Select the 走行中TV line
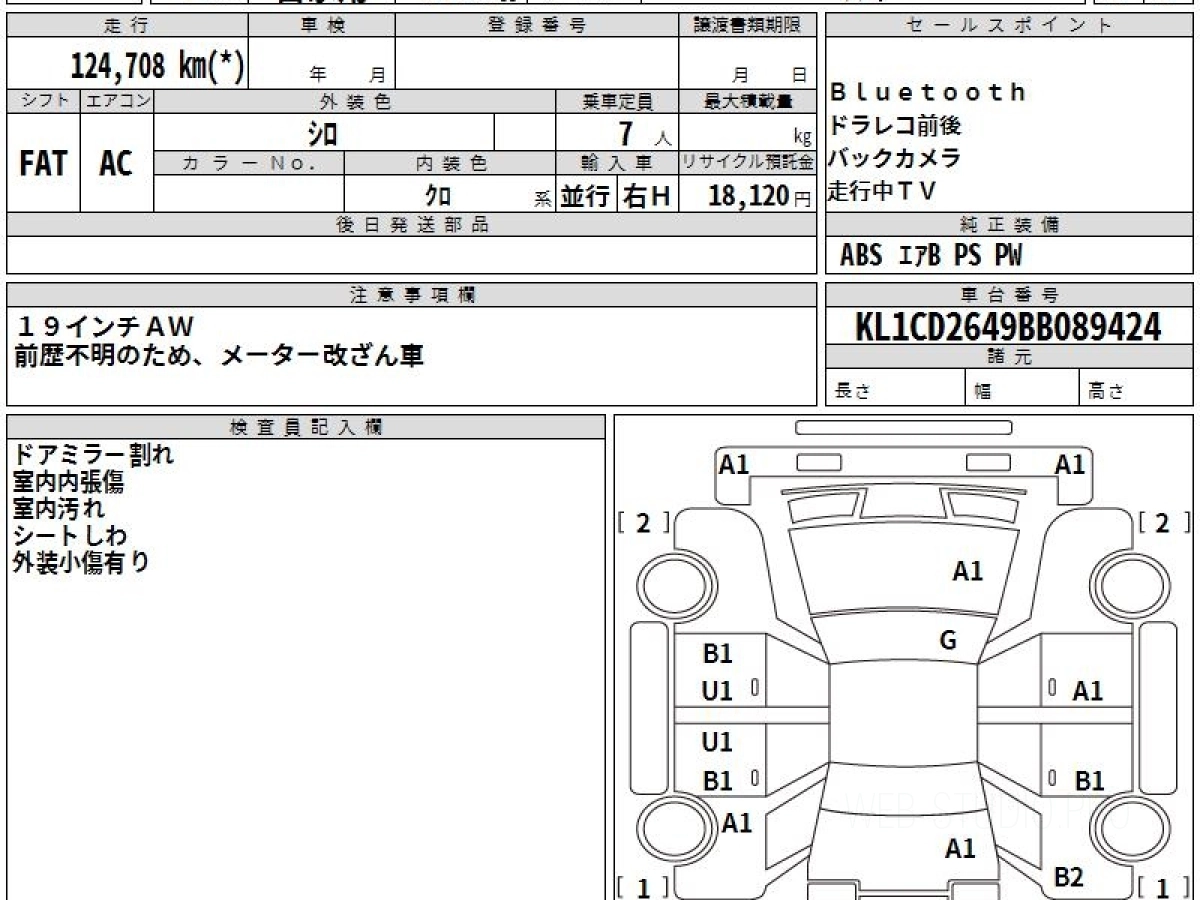This screenshot has height=900, width=1200. pyautogui.click(x=882, y=191)
